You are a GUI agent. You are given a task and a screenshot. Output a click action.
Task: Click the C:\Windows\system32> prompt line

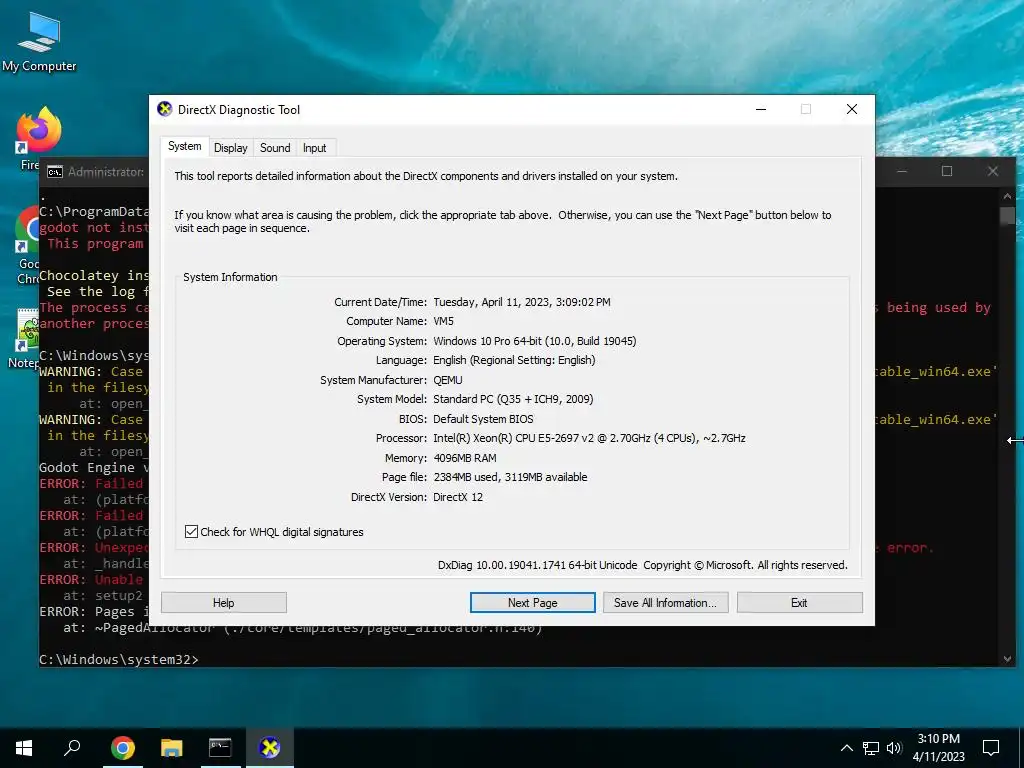(119, 659)
